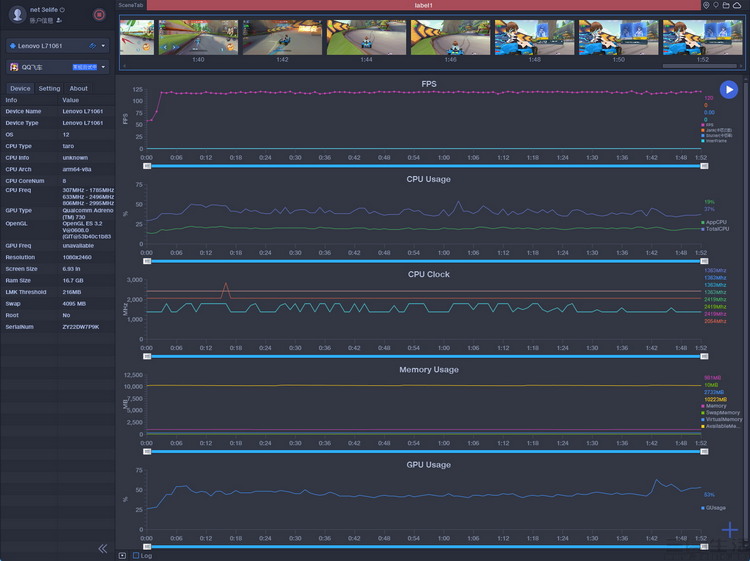The width and height of the screenshot is (750, 561).
Task: Click the highlighted blue tag beside QQ Speed
Action: (x=85, y=67)
